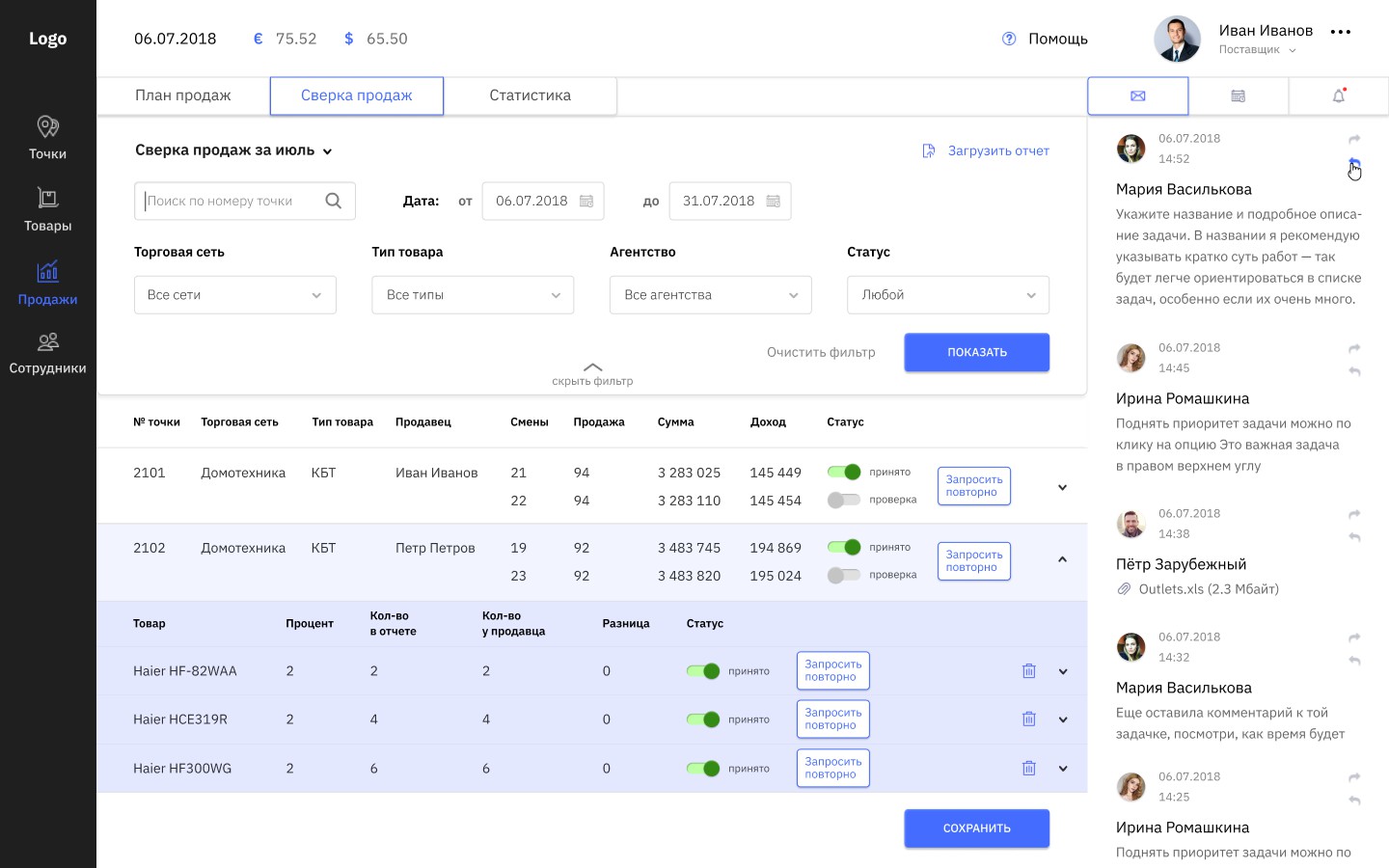The height and width of the screenshot is (868, 1389).
Task: Reply to Мария Василькова's 14:32 message
Action: [1354, 661]
